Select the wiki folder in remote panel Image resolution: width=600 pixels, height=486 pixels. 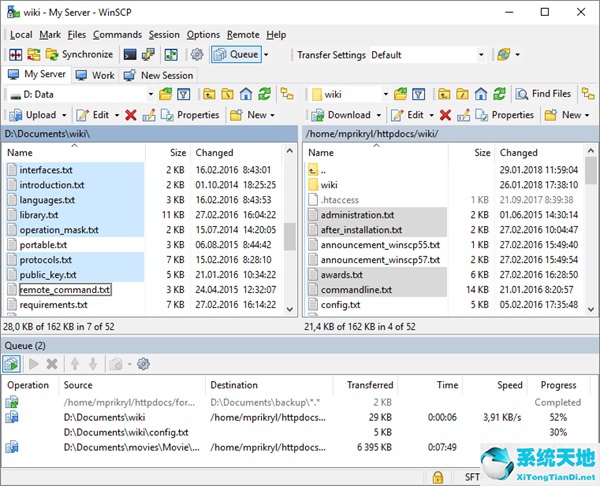click(x=329, y=185)
